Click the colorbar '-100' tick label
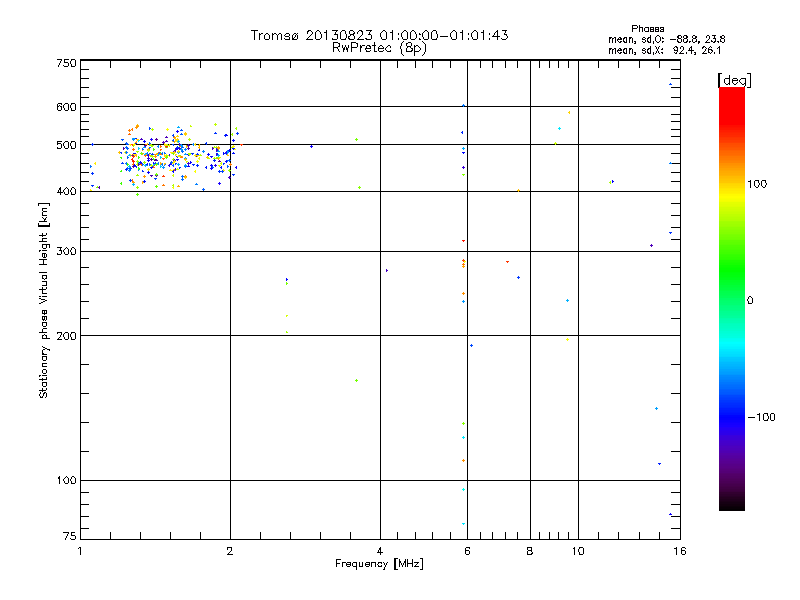This screenshot has height=600, width=800. pos(761,417)
